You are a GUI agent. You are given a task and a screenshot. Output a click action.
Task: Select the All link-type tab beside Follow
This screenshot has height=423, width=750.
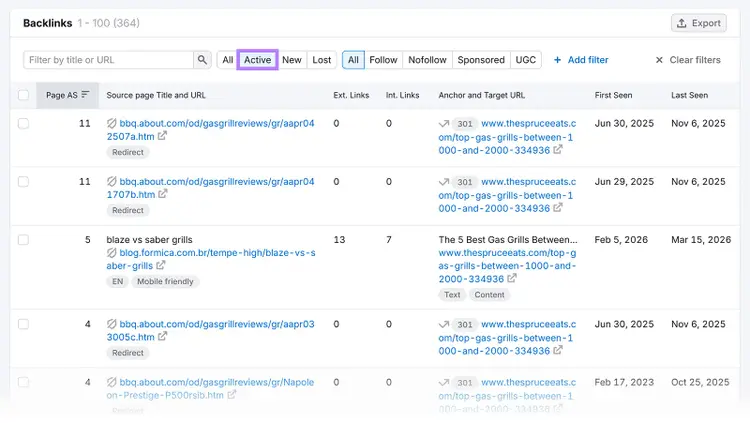(353, 60)
